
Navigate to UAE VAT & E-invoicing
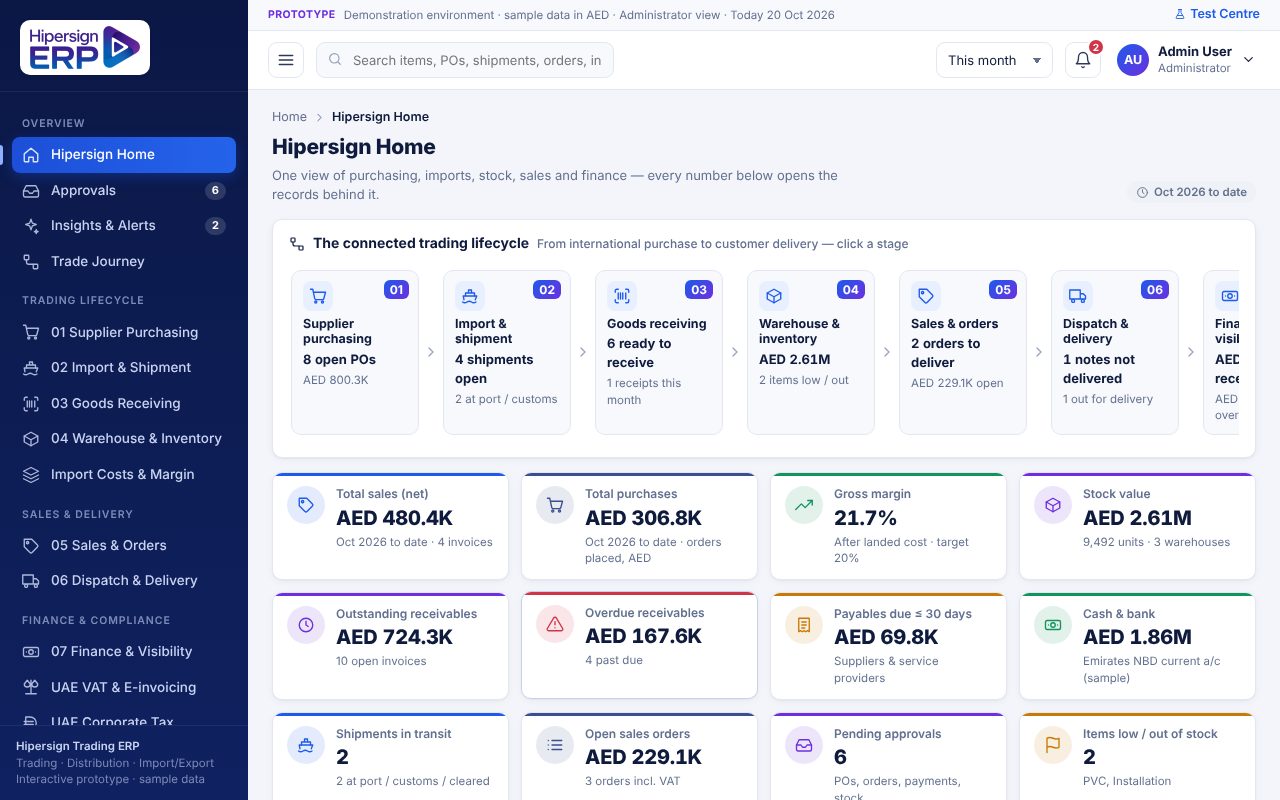coord(124,687)
